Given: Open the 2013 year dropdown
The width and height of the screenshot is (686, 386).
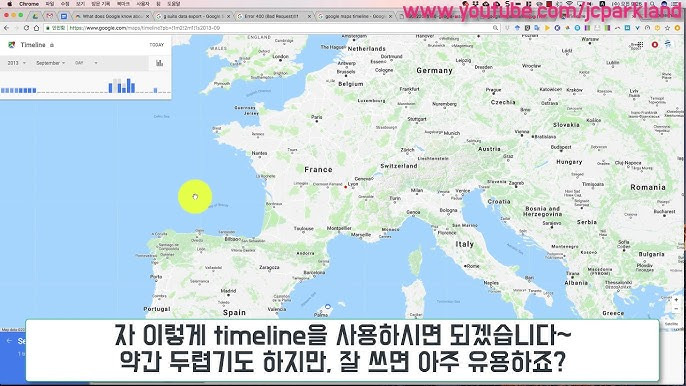Looking at the screenshot, I should pos(17,63).
